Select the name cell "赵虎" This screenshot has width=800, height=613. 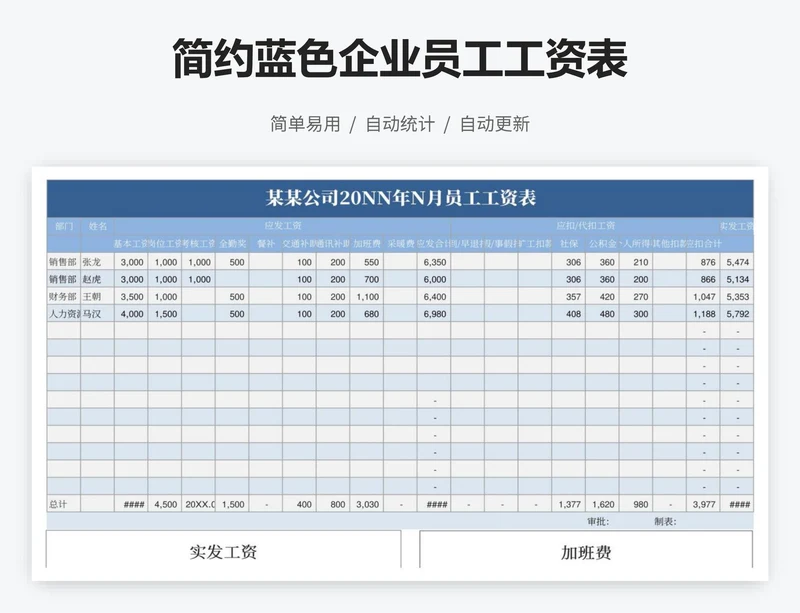coord(97,279)
